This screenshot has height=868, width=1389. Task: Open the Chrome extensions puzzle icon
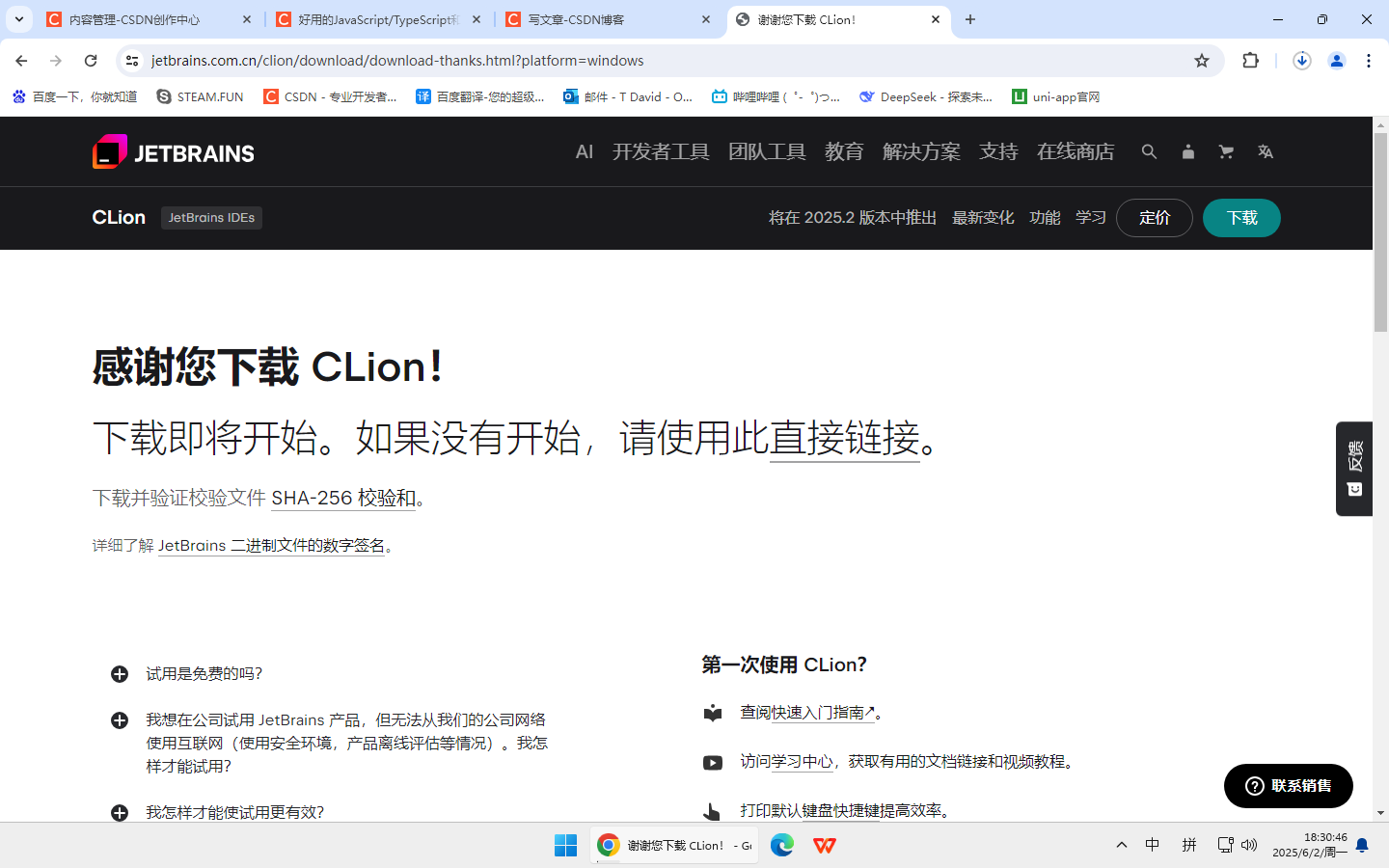pos(1251,61)
